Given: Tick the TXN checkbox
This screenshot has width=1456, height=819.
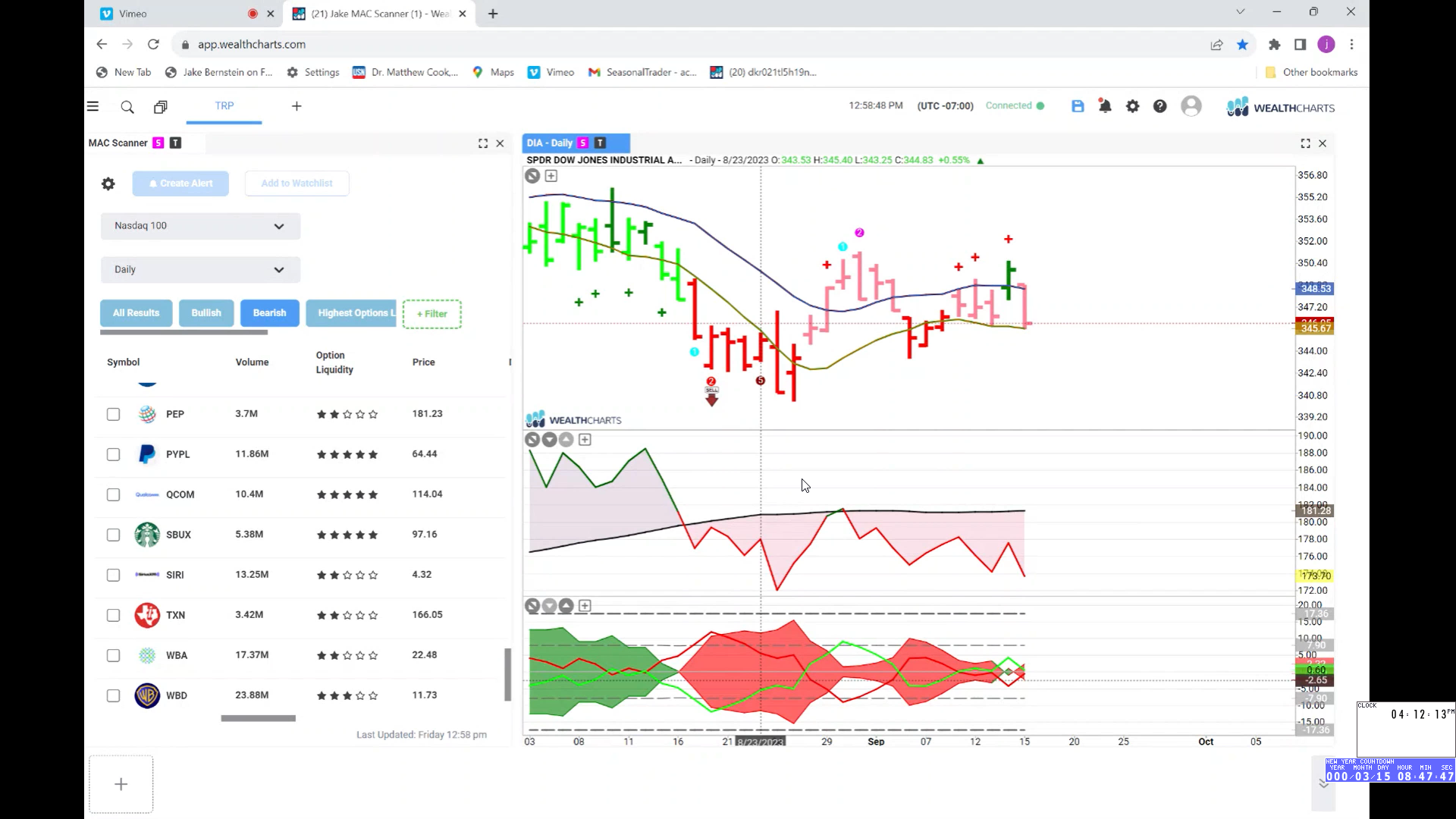Looking at the screenshot, I should point(113,615).
